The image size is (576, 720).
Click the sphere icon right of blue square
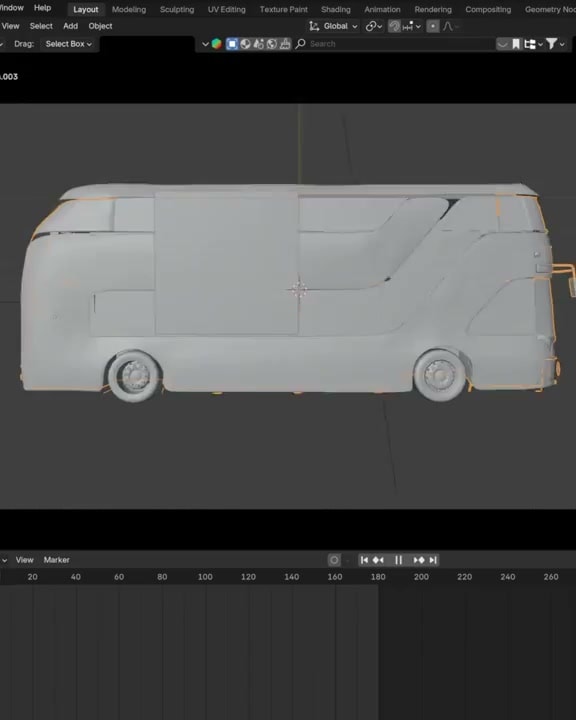(x=245, y=44)
